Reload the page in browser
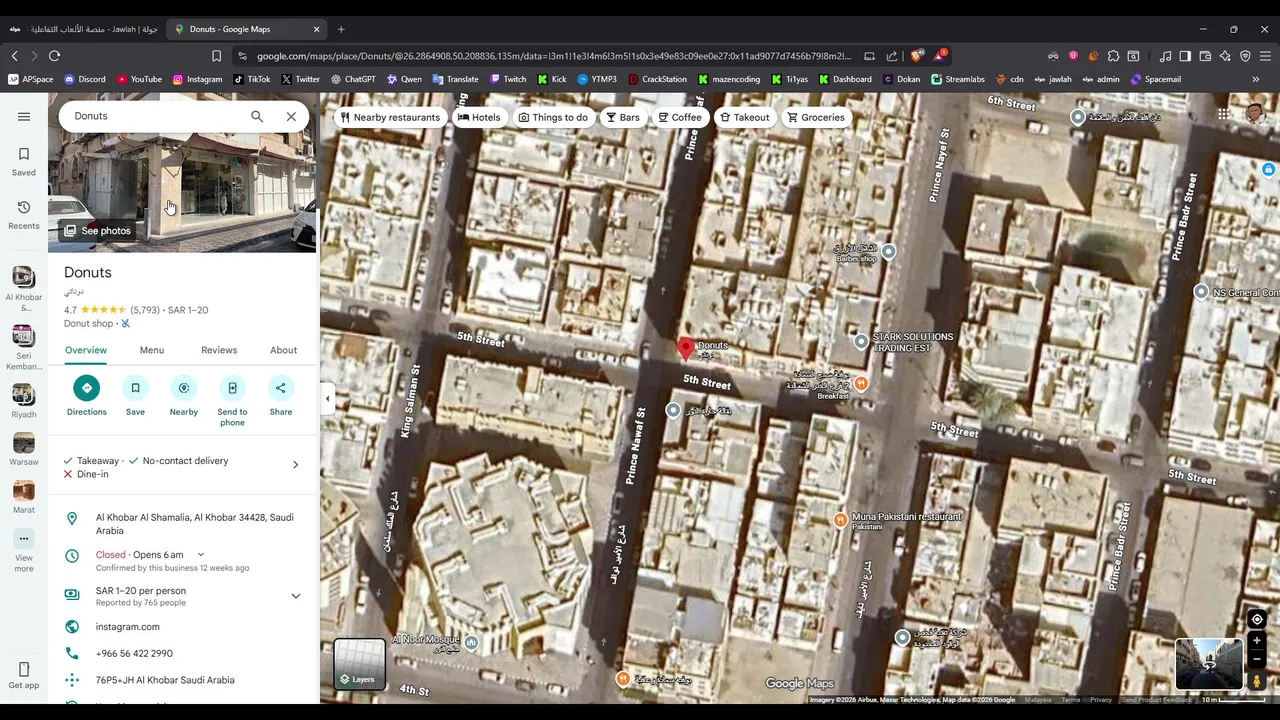The height and width of the screenshot is (720, 1280). [54, 56]
